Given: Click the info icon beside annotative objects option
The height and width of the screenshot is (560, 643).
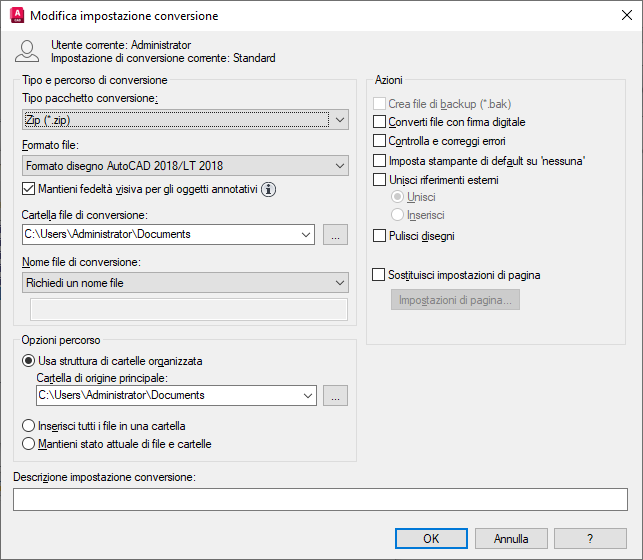Looking at the screenshot, I should 268,189.
